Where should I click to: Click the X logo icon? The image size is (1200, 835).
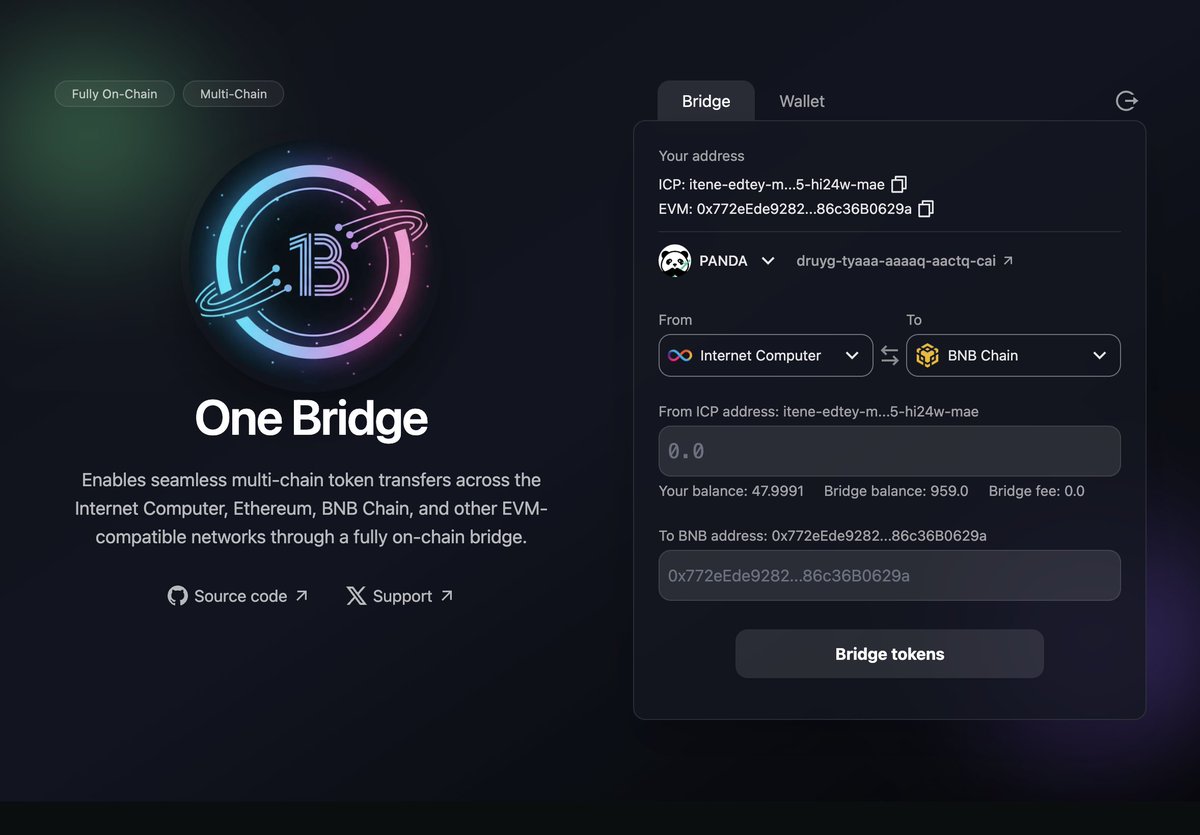[x=356, y=596]
